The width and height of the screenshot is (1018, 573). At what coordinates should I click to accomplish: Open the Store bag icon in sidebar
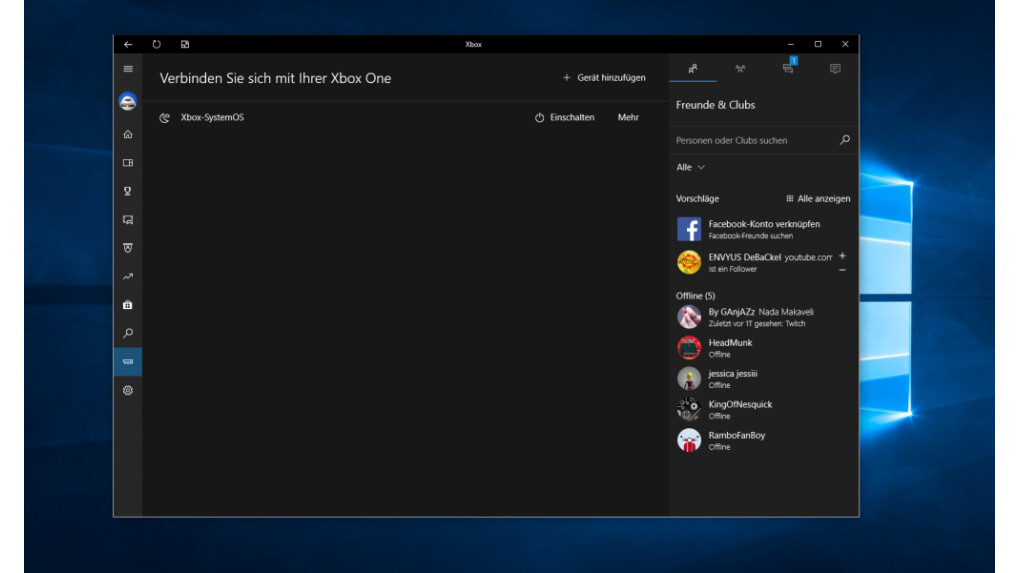[128, 305]
